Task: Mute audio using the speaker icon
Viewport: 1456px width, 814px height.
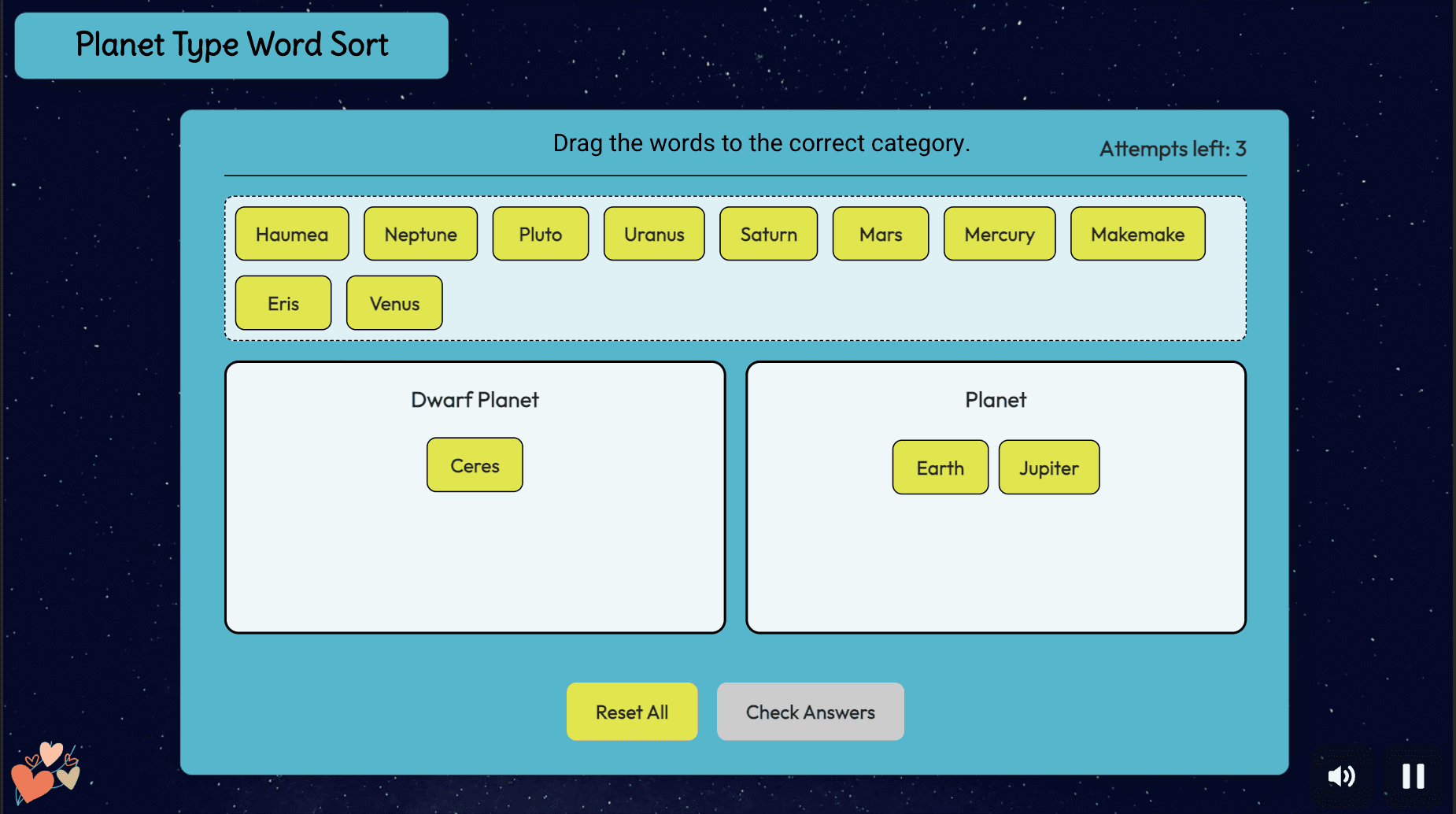Action: [1342, 776]
